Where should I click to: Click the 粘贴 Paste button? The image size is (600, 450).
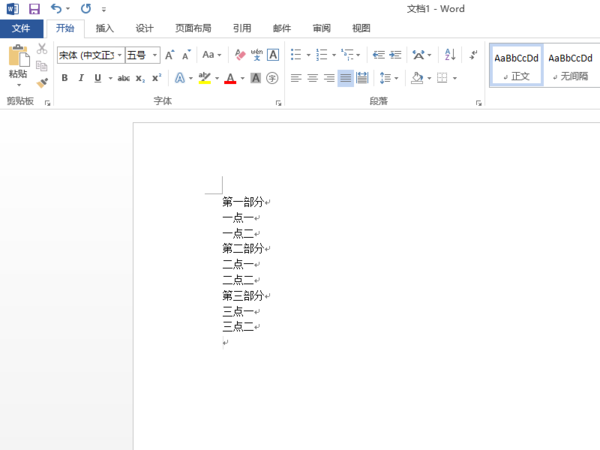tap(17, 63)
